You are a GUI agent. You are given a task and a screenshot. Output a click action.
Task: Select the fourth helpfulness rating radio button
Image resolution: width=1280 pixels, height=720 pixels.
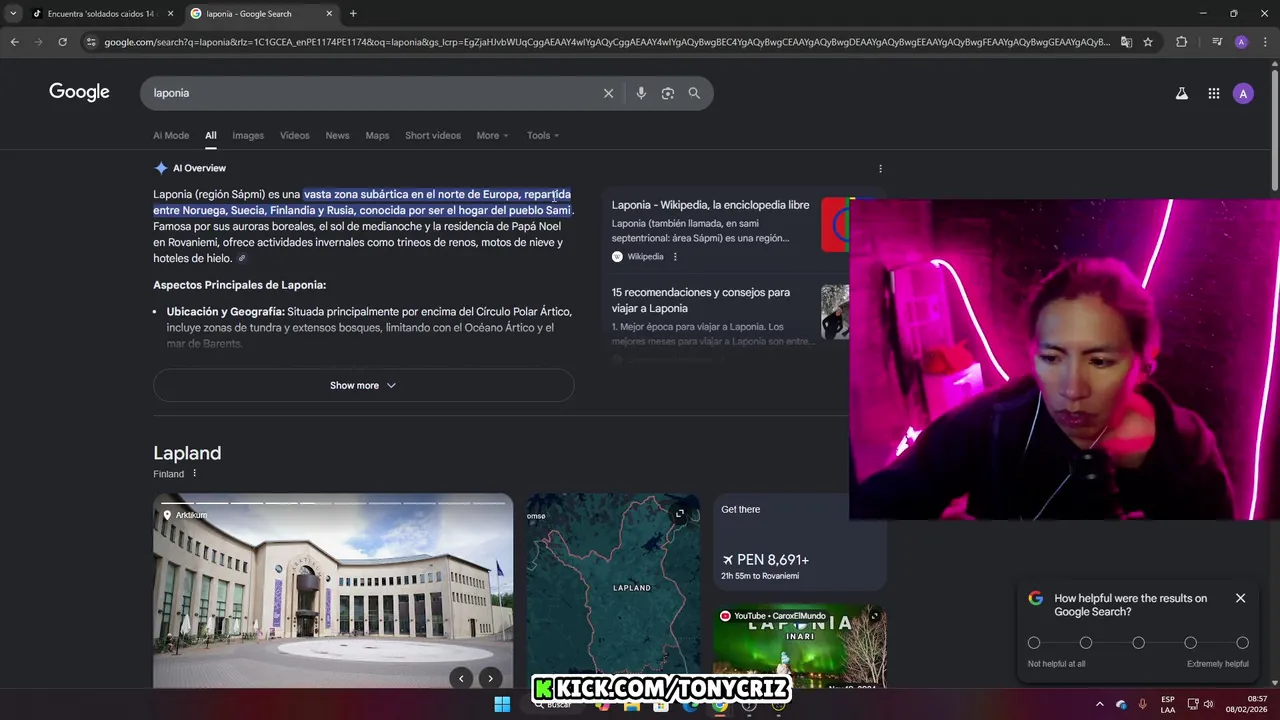click(x=1190, y=643)
